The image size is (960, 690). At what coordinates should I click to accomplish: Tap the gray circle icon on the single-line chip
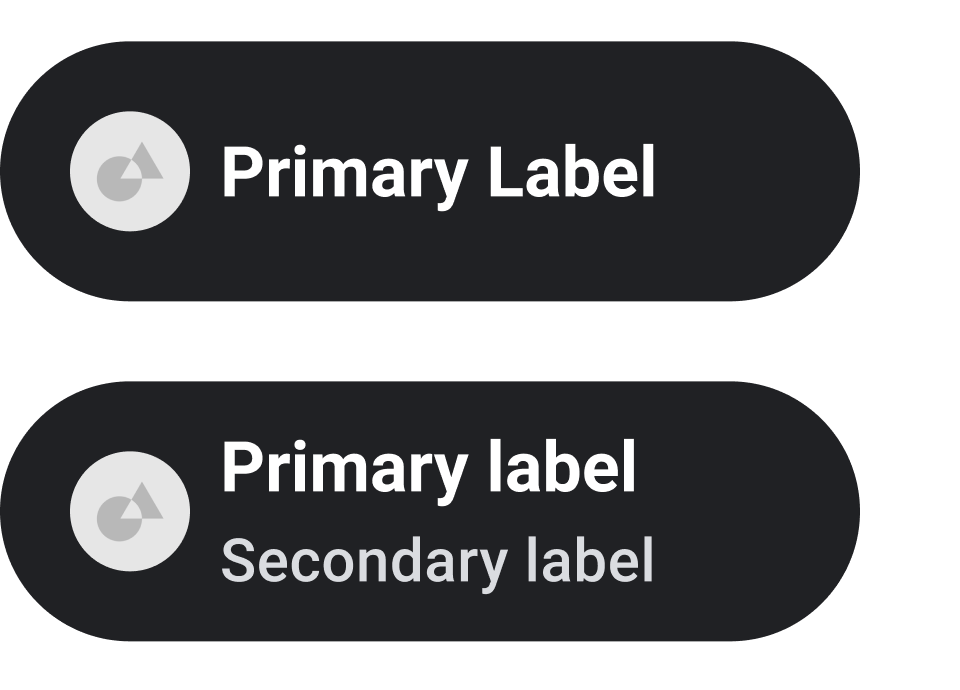[x=130, y=171]
